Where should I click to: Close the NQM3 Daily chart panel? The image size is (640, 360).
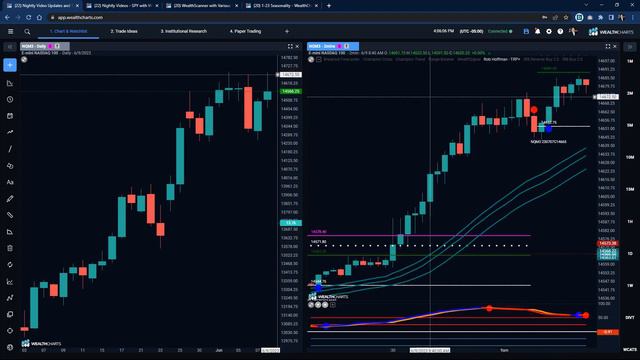(x=297, y=47)
